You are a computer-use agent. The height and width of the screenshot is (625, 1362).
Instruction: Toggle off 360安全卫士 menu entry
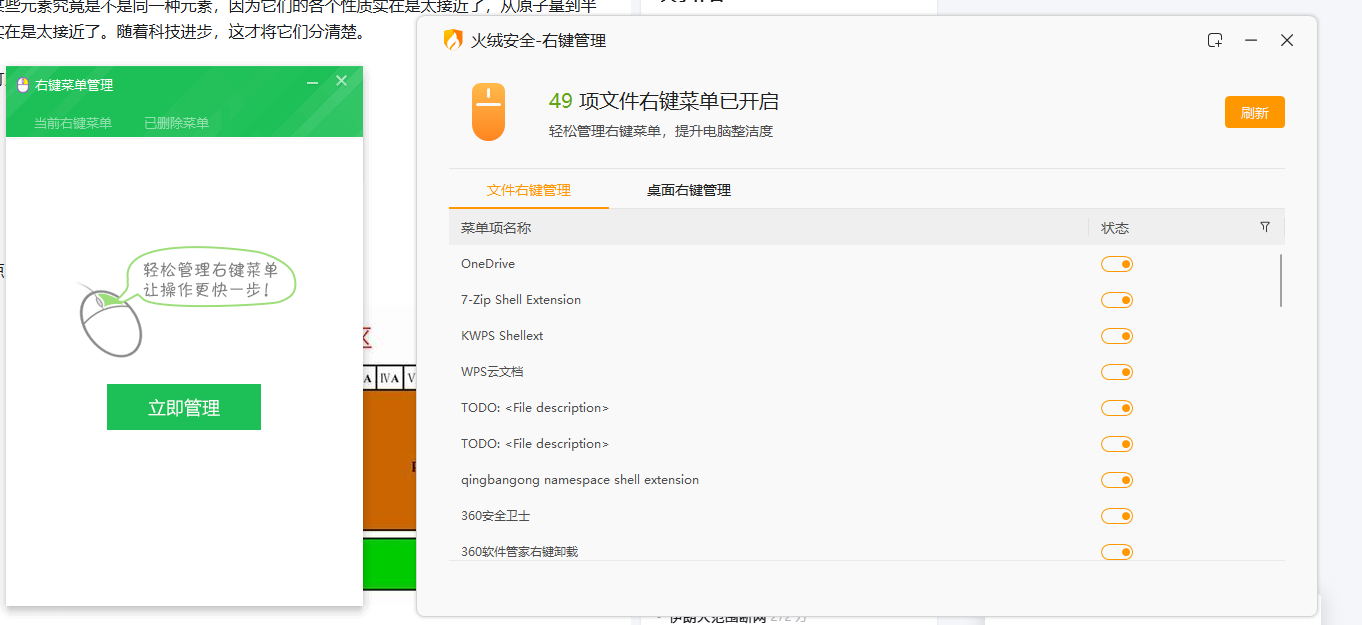pyautogui.click(x=1117, y=516)
